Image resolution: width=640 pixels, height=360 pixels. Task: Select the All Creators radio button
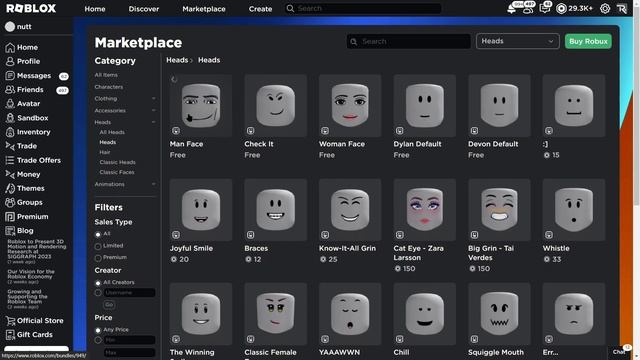[98, 283]
